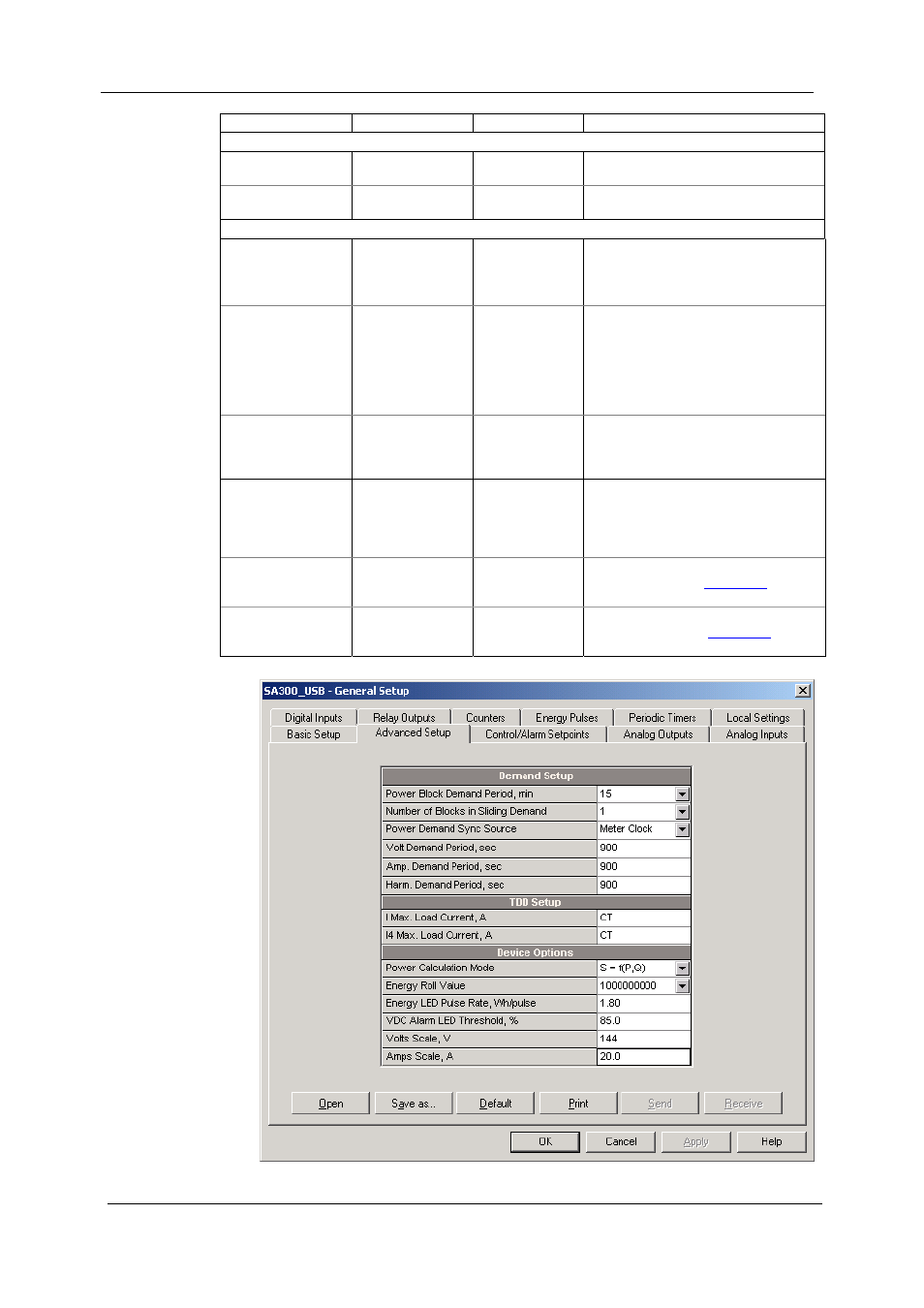This screenshot has height=1308, width=924.
Task: Expand Power Demand Sync Source dropdown
Action: (683, 829)
